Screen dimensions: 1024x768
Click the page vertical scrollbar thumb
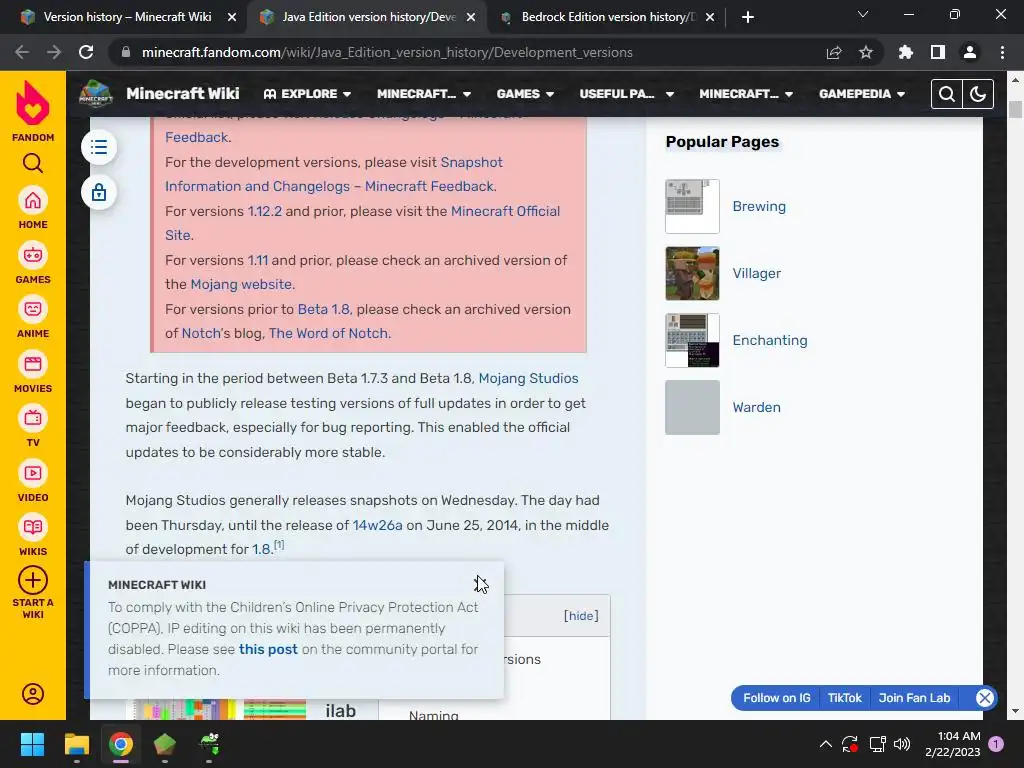coord(1015,110)
